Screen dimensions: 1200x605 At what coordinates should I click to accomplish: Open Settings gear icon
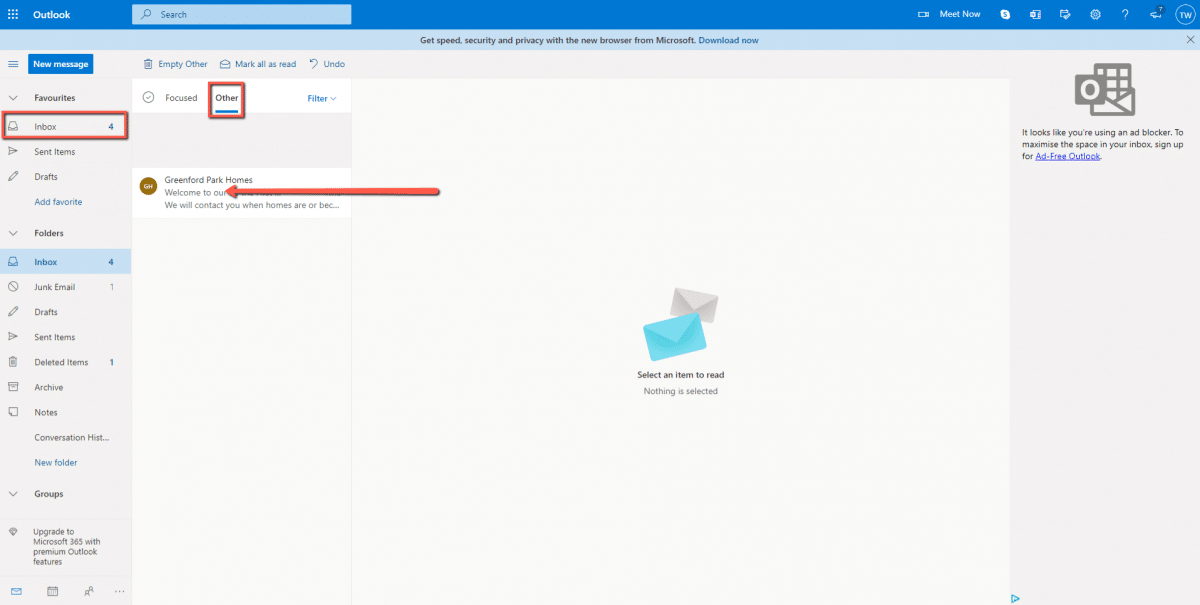pos(1095,14)
